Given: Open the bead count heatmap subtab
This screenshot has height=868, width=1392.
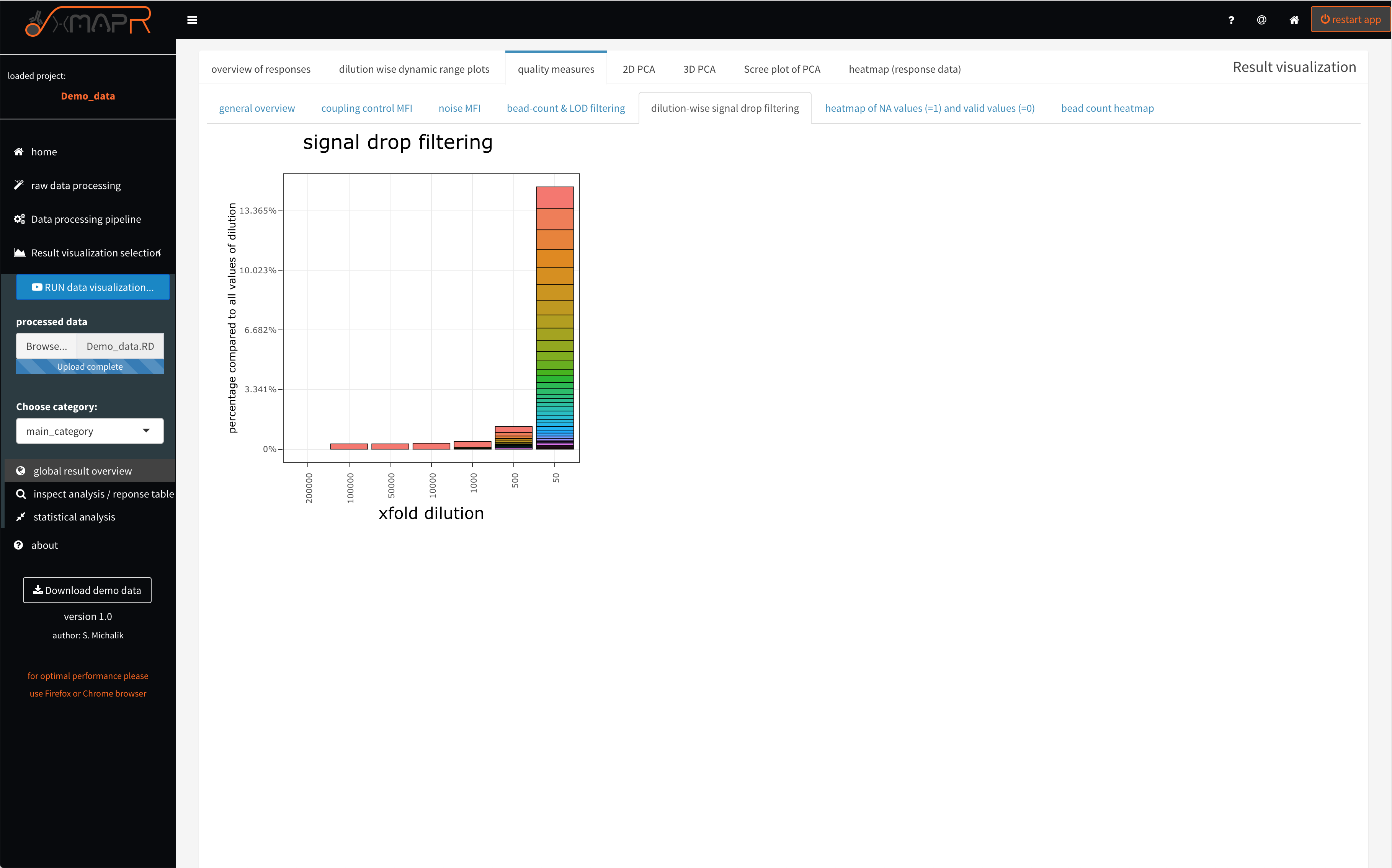Looking at the screenshot, I should click(x=1107, y=108).
